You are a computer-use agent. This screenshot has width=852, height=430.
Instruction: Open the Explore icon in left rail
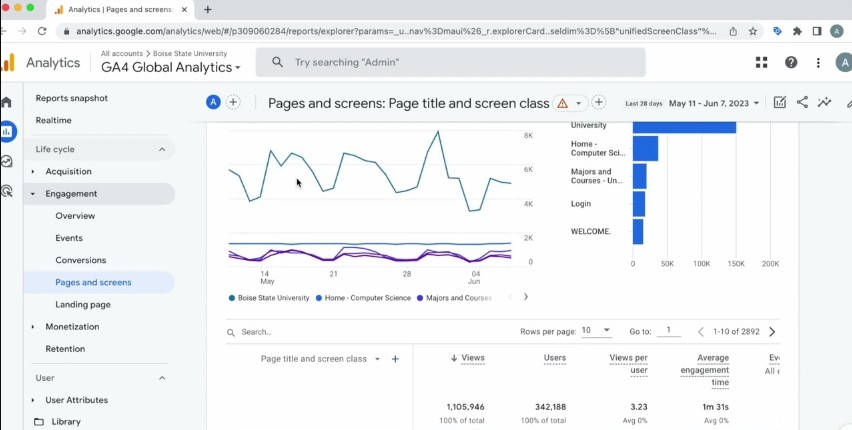coord(7,161)
